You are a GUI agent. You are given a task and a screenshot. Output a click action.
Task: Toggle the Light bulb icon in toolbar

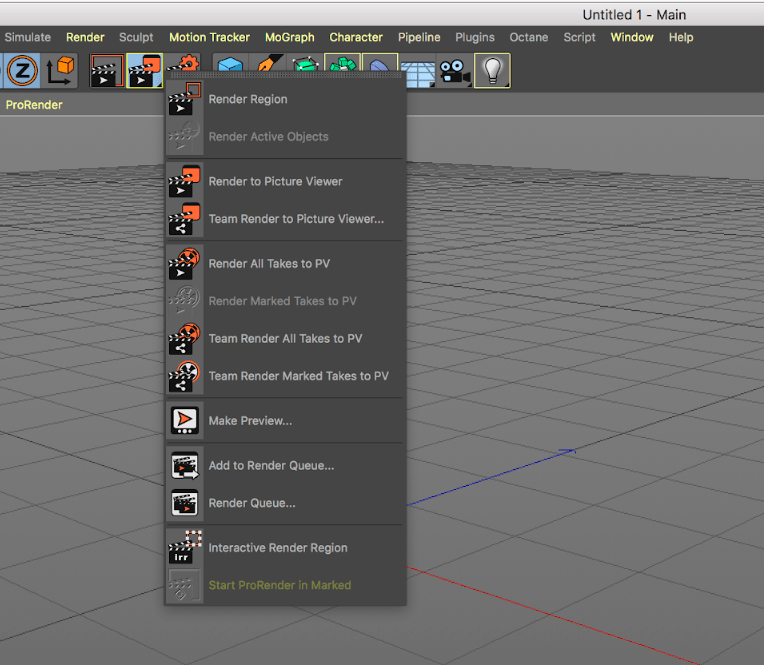pyautogui.click(x=491, y=71)
